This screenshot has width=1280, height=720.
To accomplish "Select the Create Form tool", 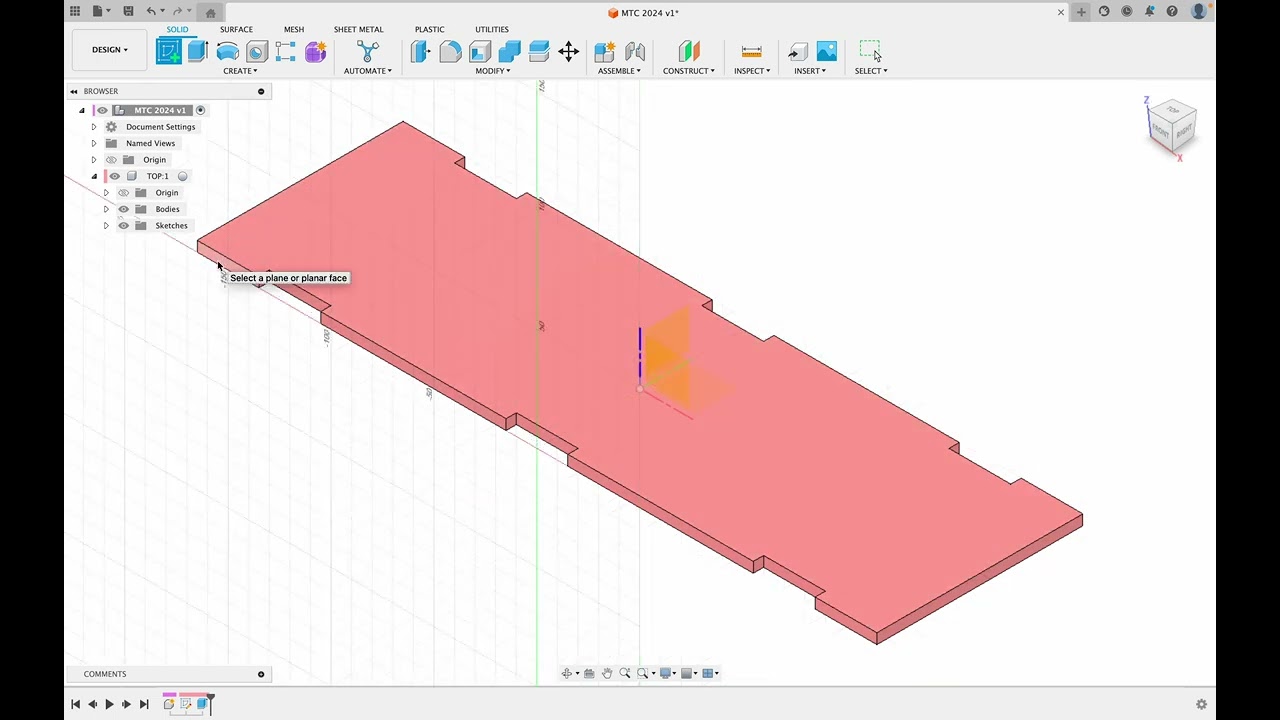I will pos(316,52).
